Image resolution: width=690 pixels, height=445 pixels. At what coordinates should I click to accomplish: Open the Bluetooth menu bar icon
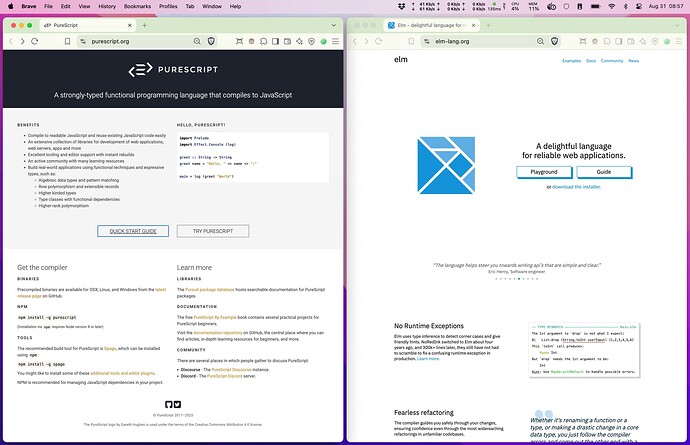coord(625,6)
